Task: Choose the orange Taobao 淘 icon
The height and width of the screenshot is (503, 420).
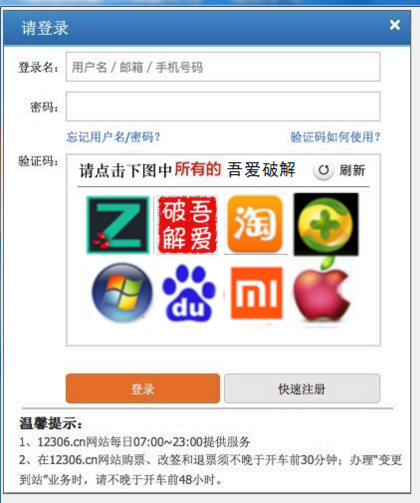Action: pyautogui.click(x=255, y=224)
